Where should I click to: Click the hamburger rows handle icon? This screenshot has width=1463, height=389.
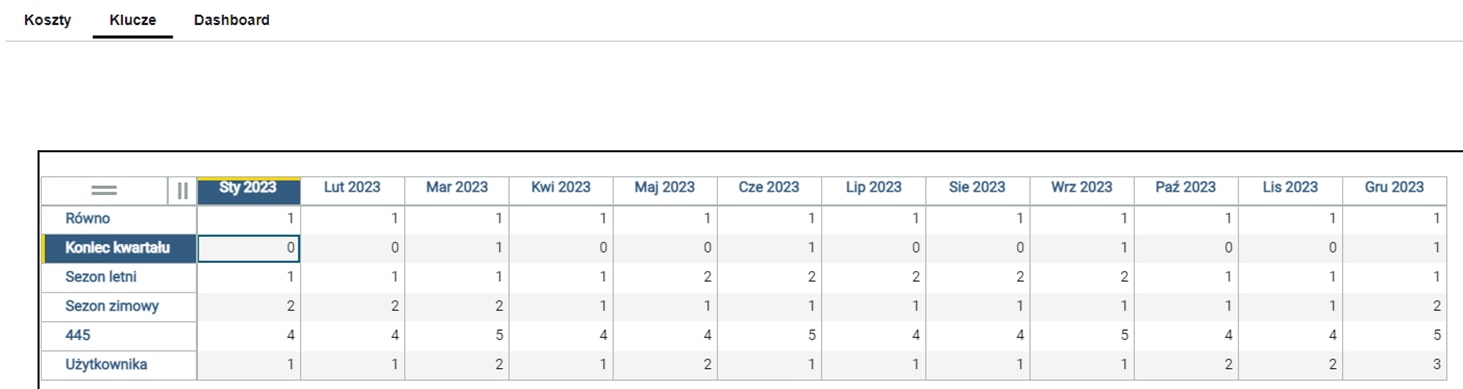[x=104, y=190]
